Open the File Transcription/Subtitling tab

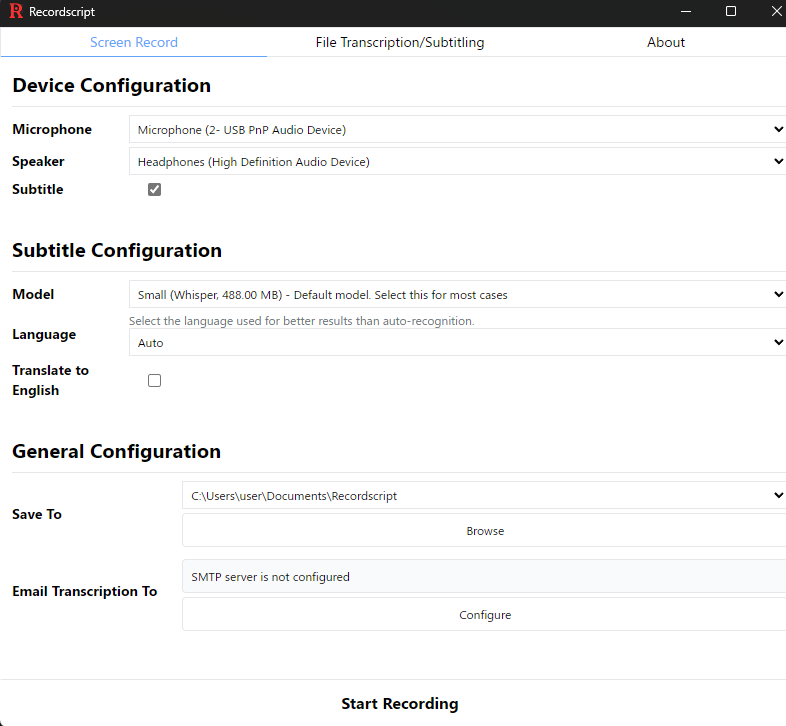pyautogui.click(x=400, y=42)
